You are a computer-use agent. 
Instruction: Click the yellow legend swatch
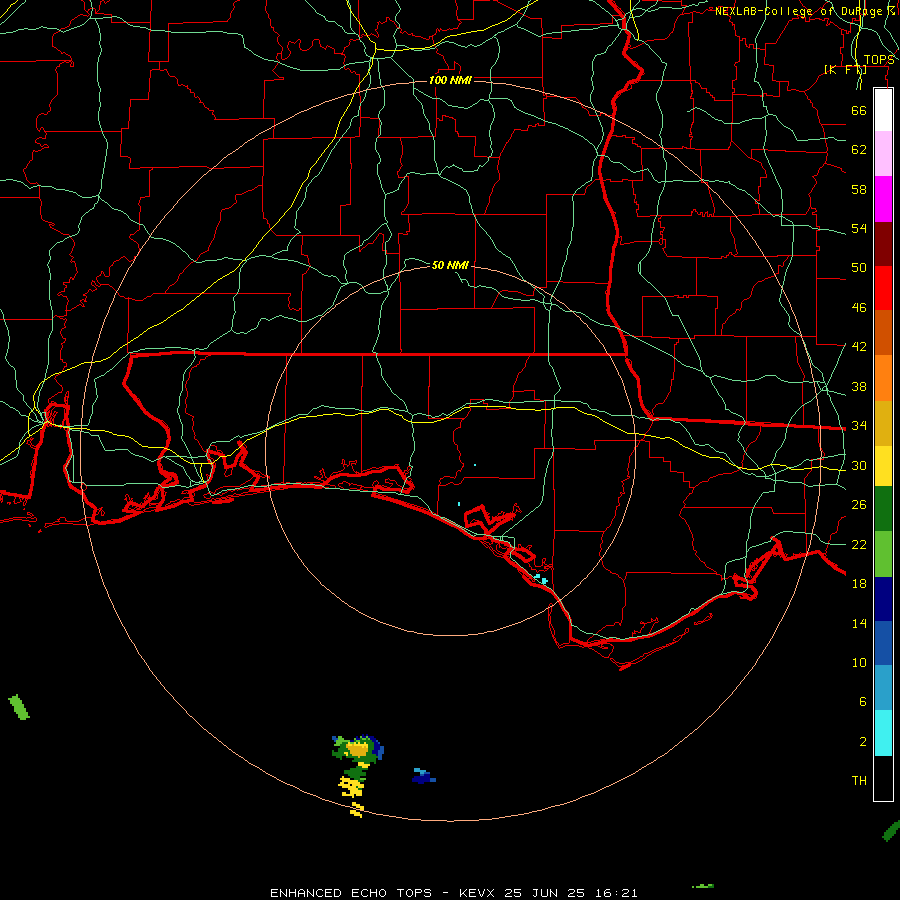[x=883, y=465]
